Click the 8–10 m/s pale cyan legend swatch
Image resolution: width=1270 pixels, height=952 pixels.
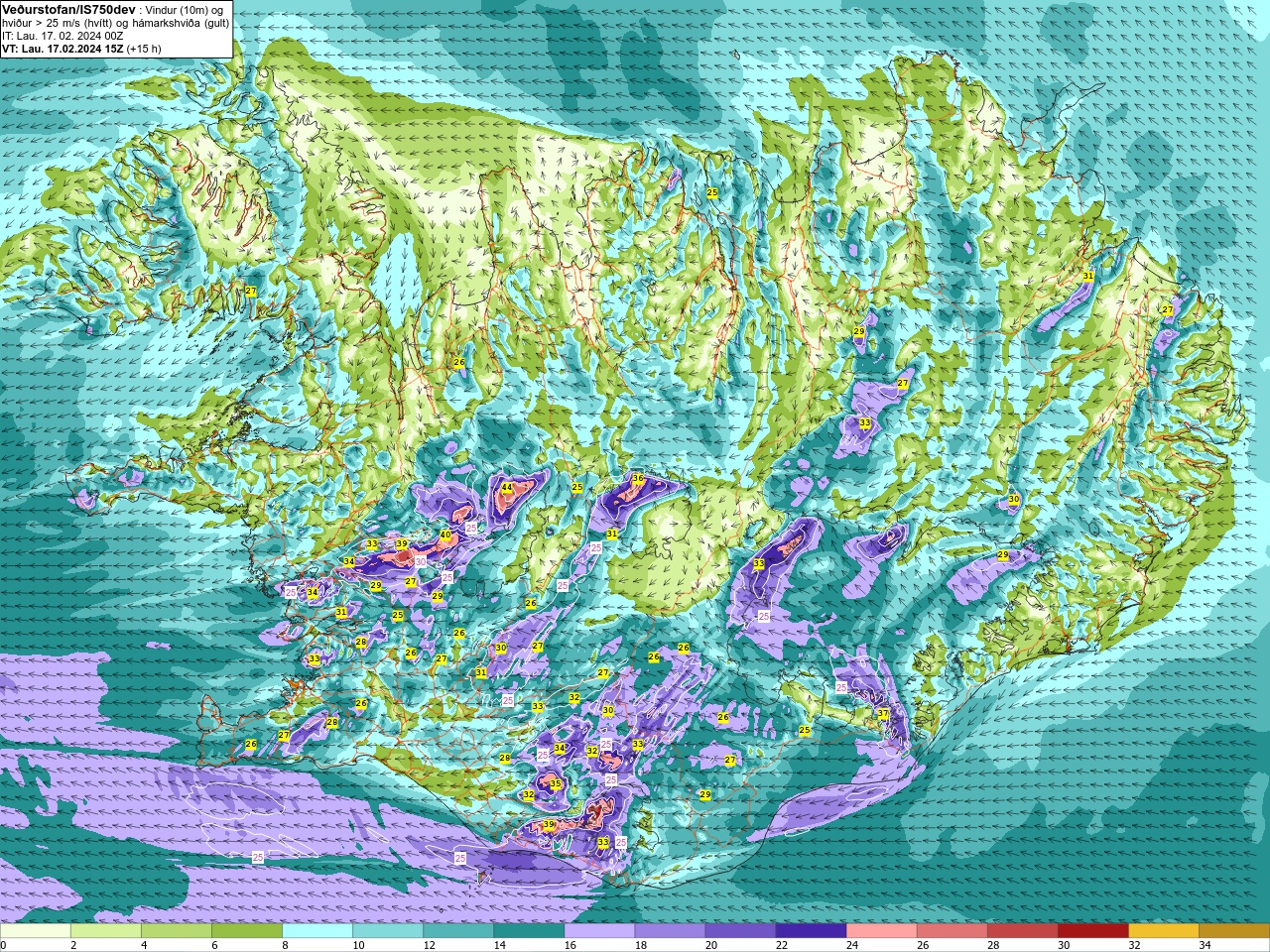click(317, 931)
